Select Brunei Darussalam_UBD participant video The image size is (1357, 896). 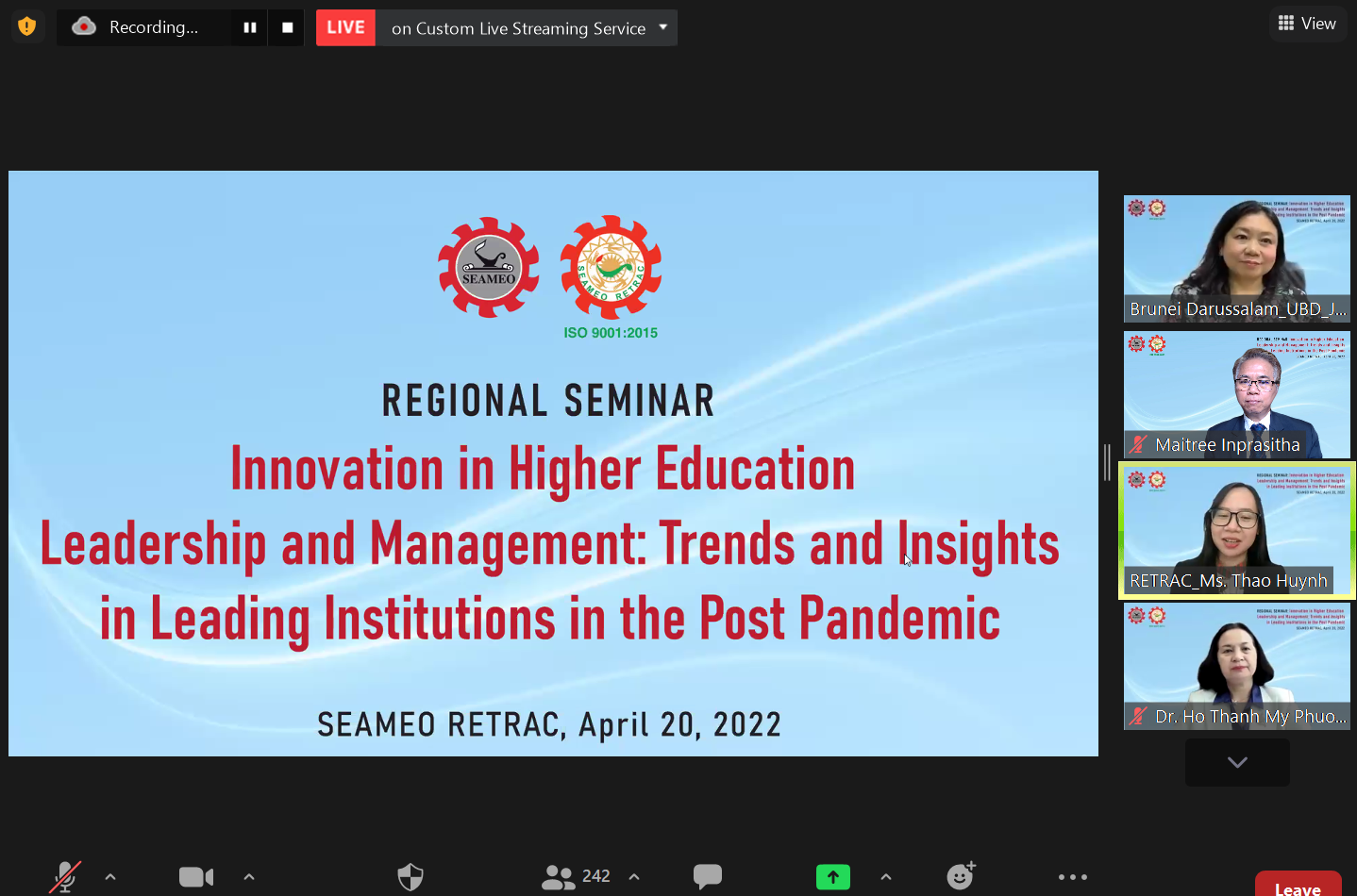[x=1237, y=258]
